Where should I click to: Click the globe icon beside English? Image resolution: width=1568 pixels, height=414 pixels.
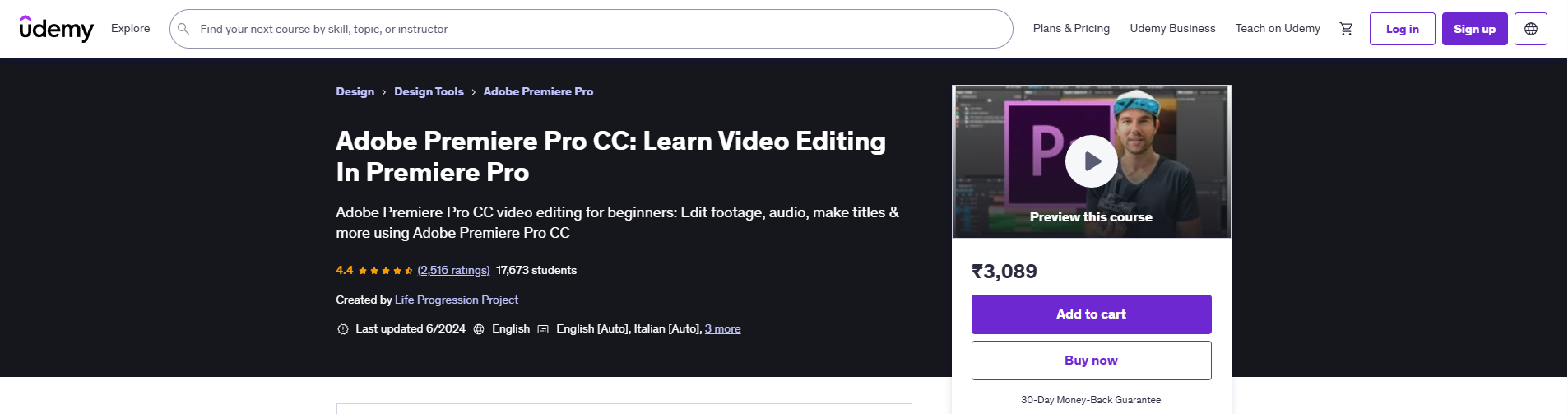(x=479, y=329)
